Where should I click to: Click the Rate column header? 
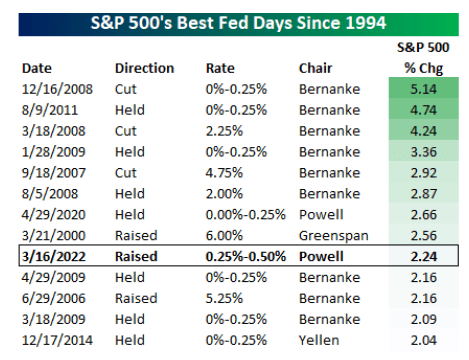[220, 68]
